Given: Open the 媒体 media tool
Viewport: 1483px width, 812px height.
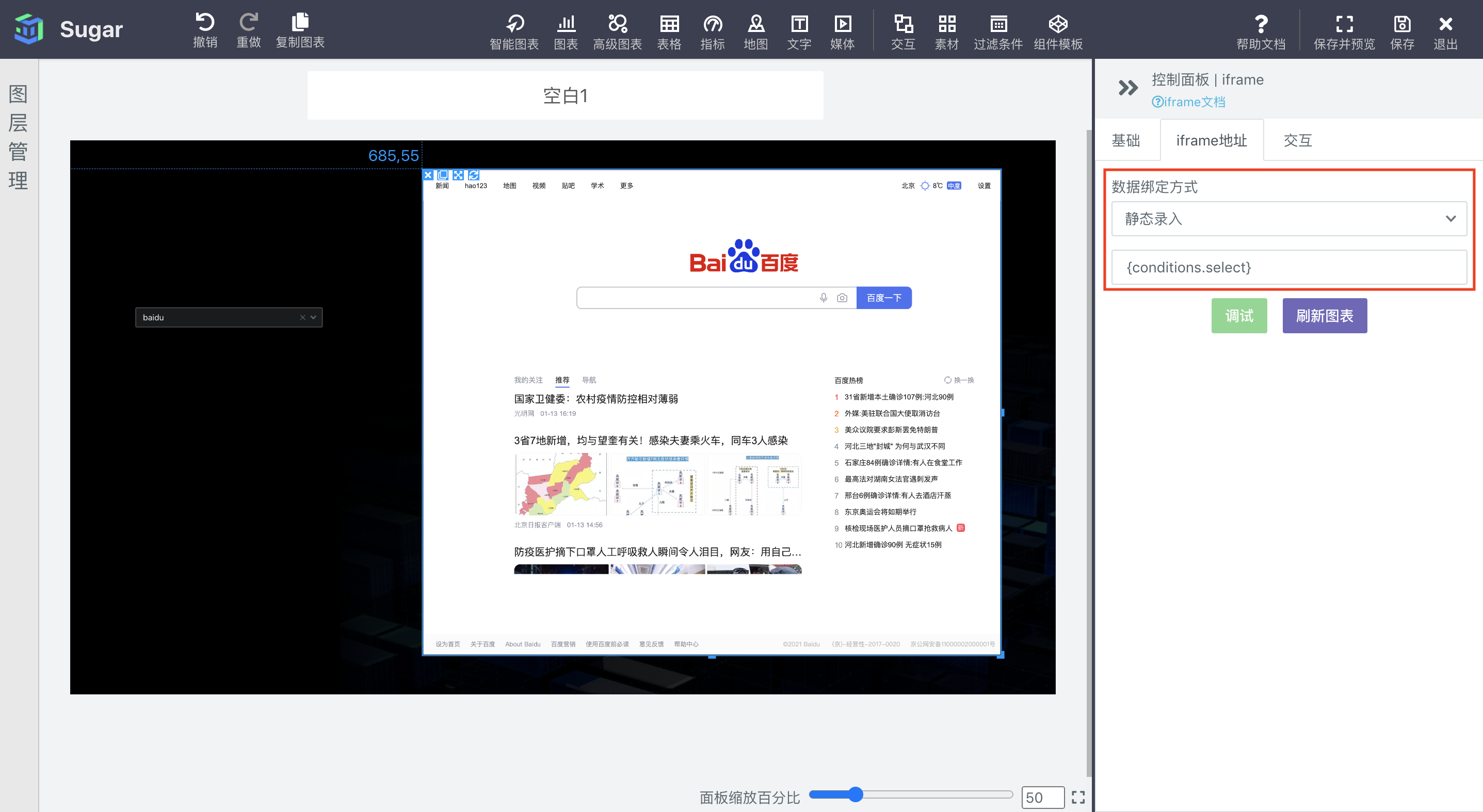Looking at the screenshot, I should coord(842,31).
